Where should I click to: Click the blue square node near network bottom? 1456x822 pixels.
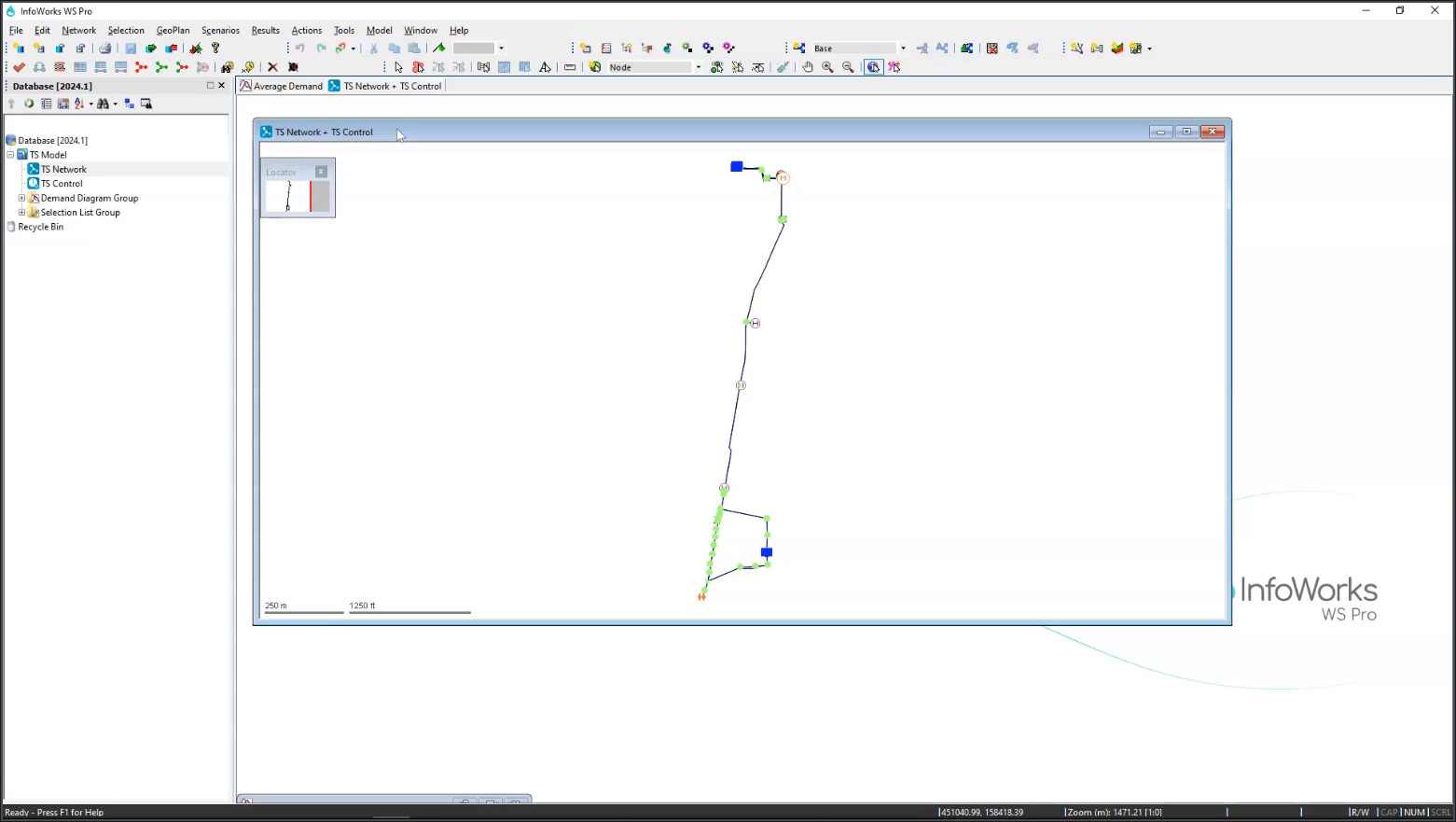pyautogui.click(x=767, y=552)
